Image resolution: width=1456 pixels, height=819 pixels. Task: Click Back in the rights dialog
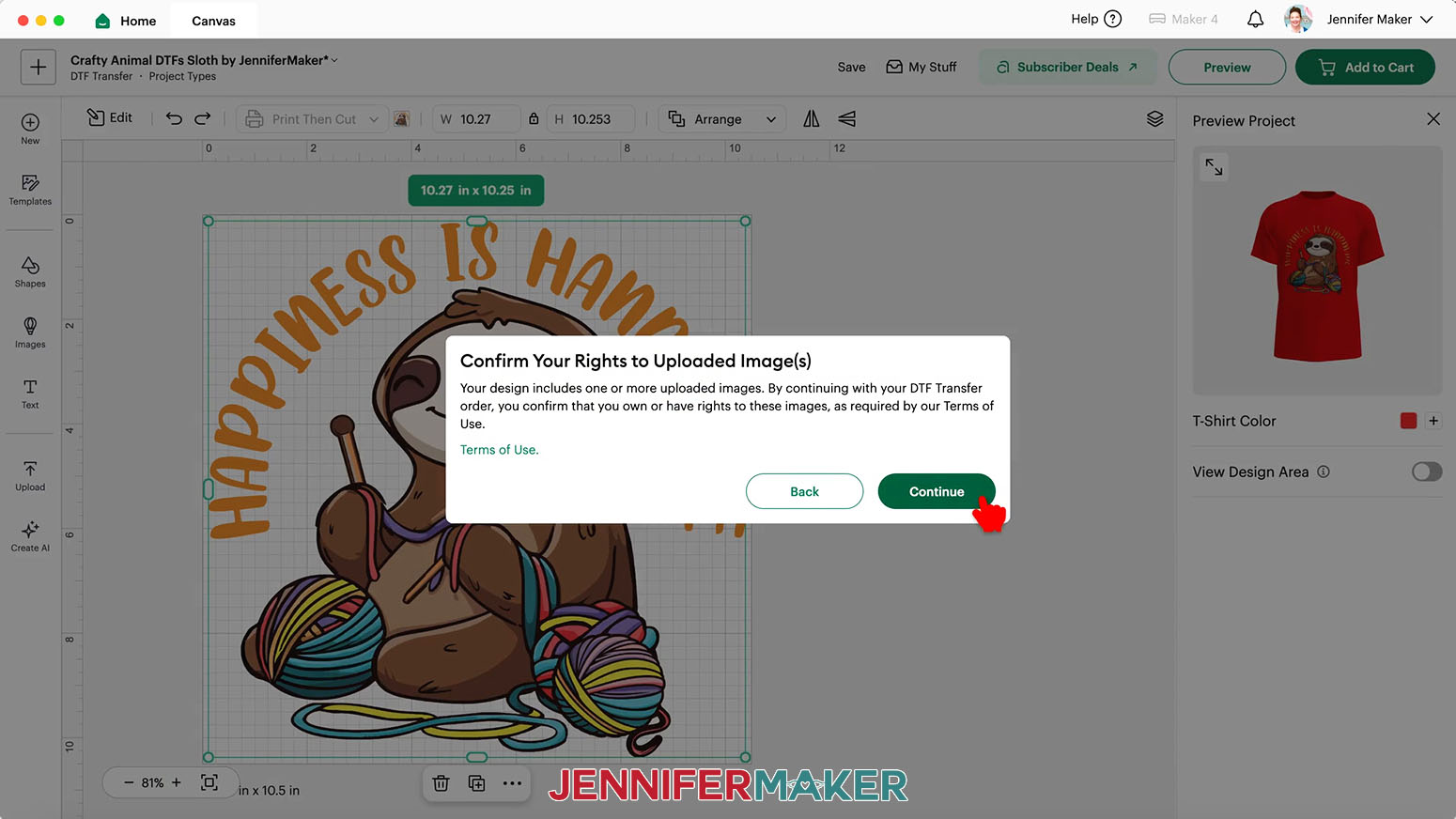click(804, 491)
